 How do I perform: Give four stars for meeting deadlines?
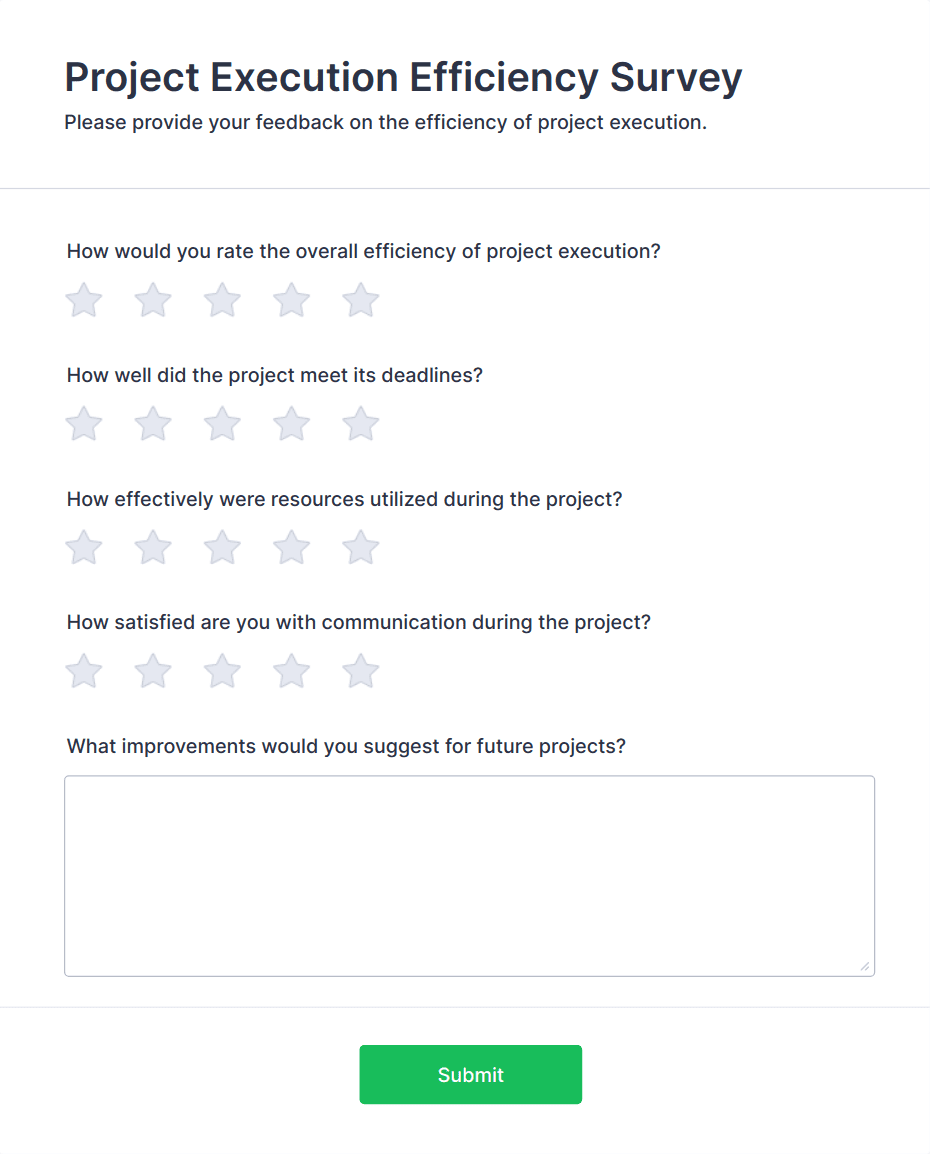tap(290, 423)
